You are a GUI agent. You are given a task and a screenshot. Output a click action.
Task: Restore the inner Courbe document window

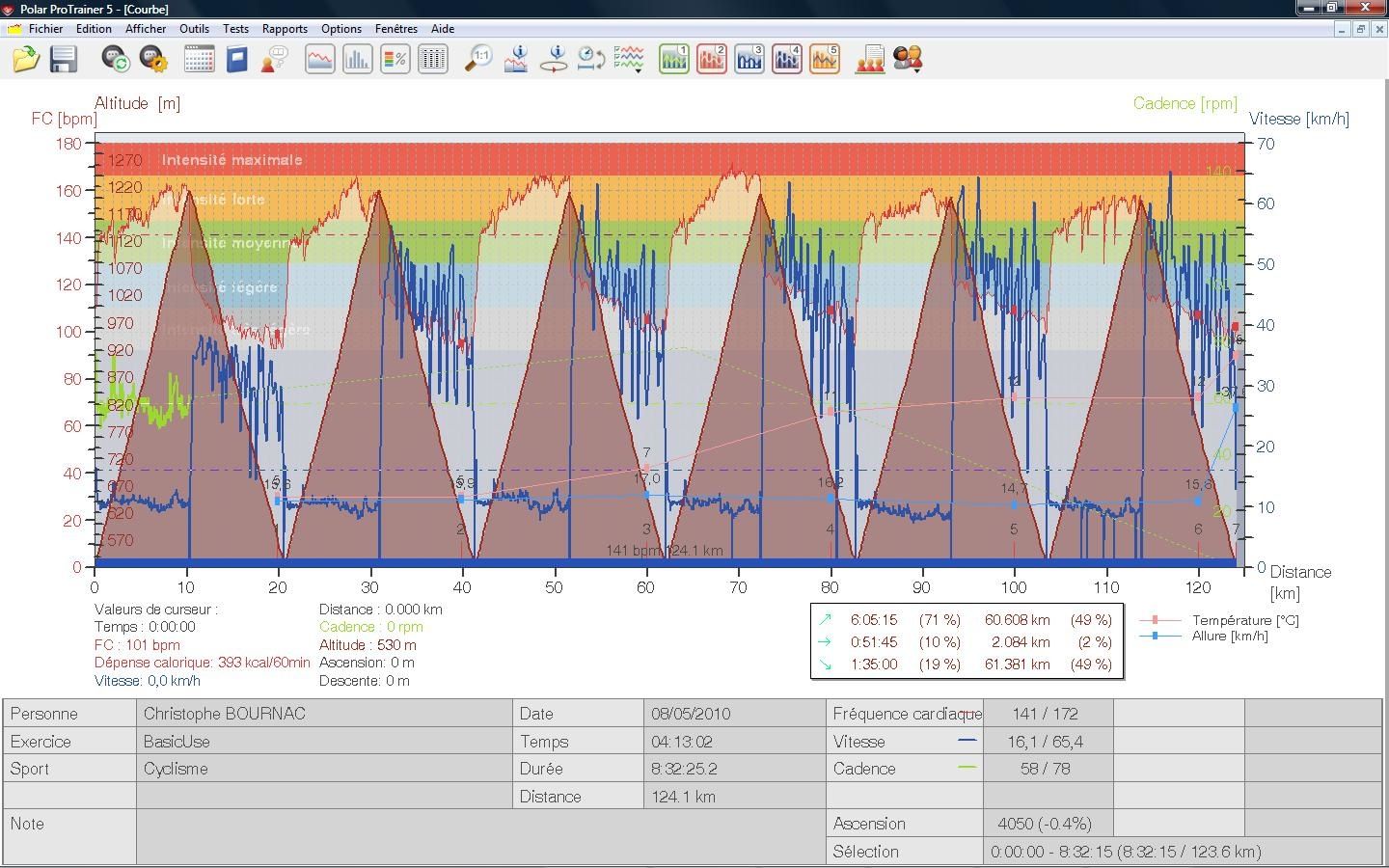point(1360,29)
